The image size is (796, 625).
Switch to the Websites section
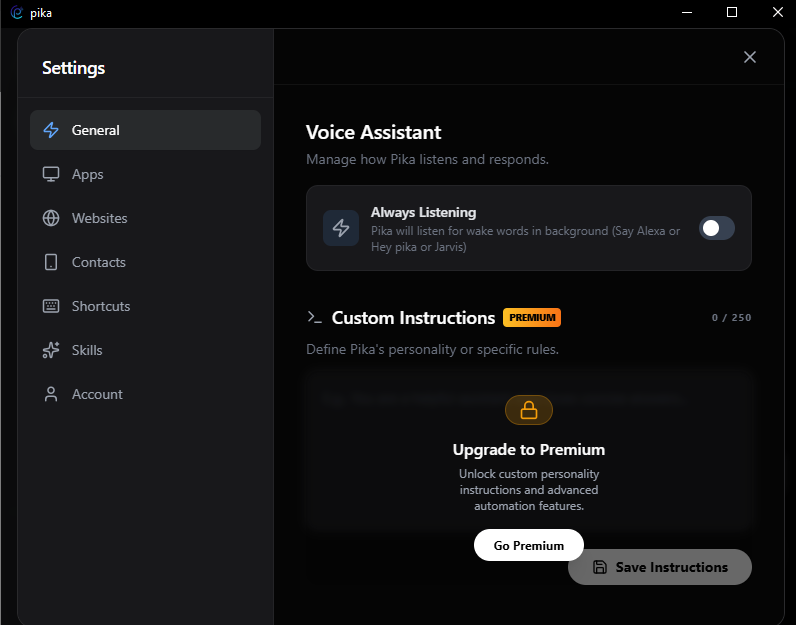pos(145,218)
